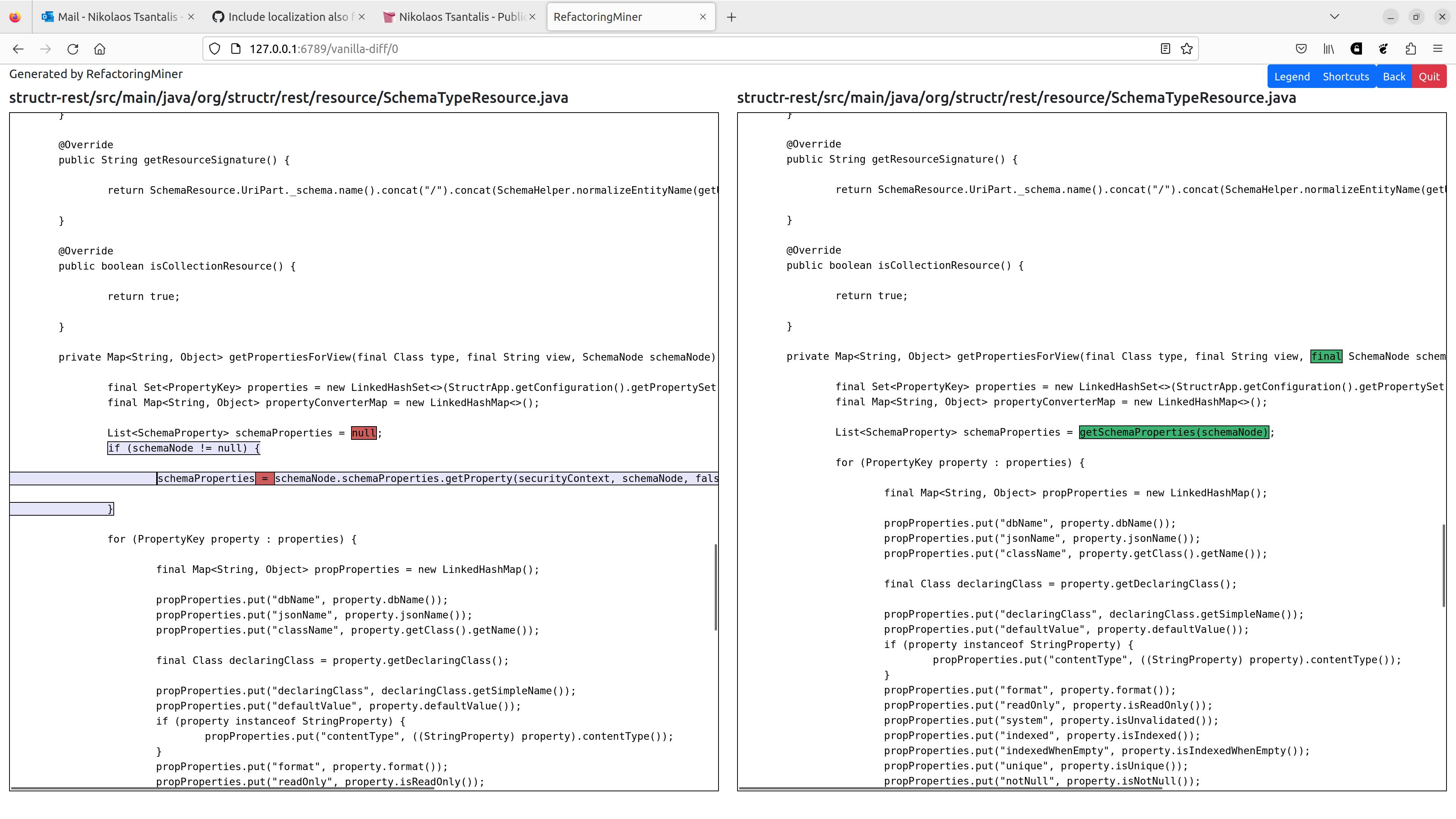Screen dimensions: 1456x819
Task: Open the tracking protection shield icon
Action: 214,49
